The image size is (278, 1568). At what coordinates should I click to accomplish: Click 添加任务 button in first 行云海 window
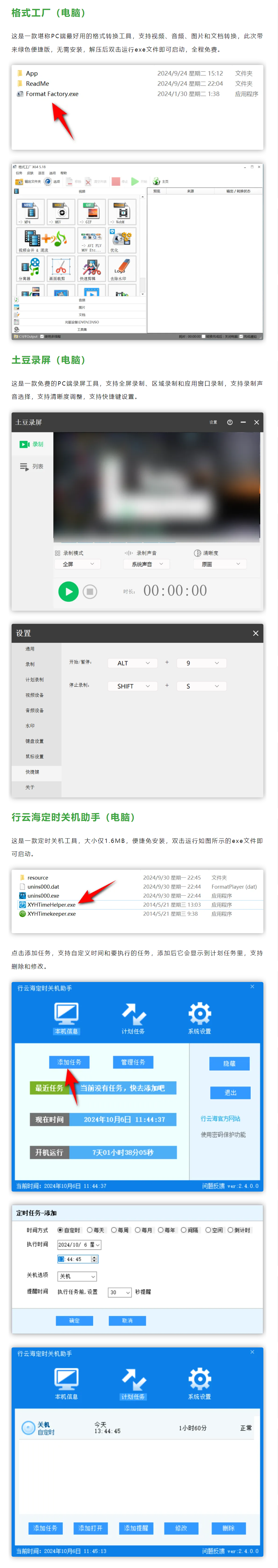tap(69, 1062)
